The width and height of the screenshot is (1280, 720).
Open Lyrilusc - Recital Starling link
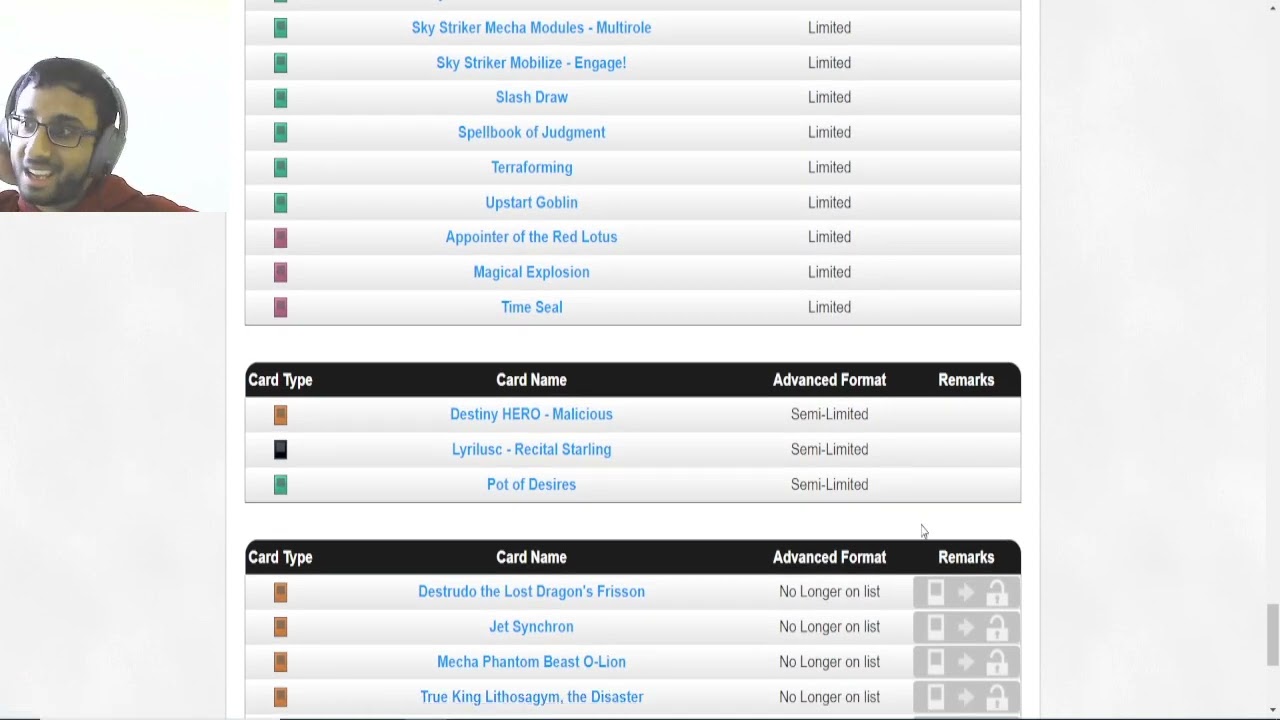tap(531, 449)
